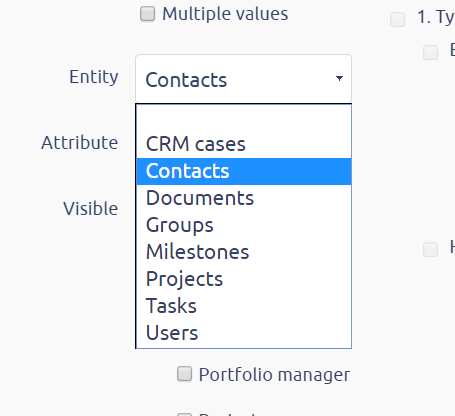Choose CRM cases from the list

click(x=244, y=144)
